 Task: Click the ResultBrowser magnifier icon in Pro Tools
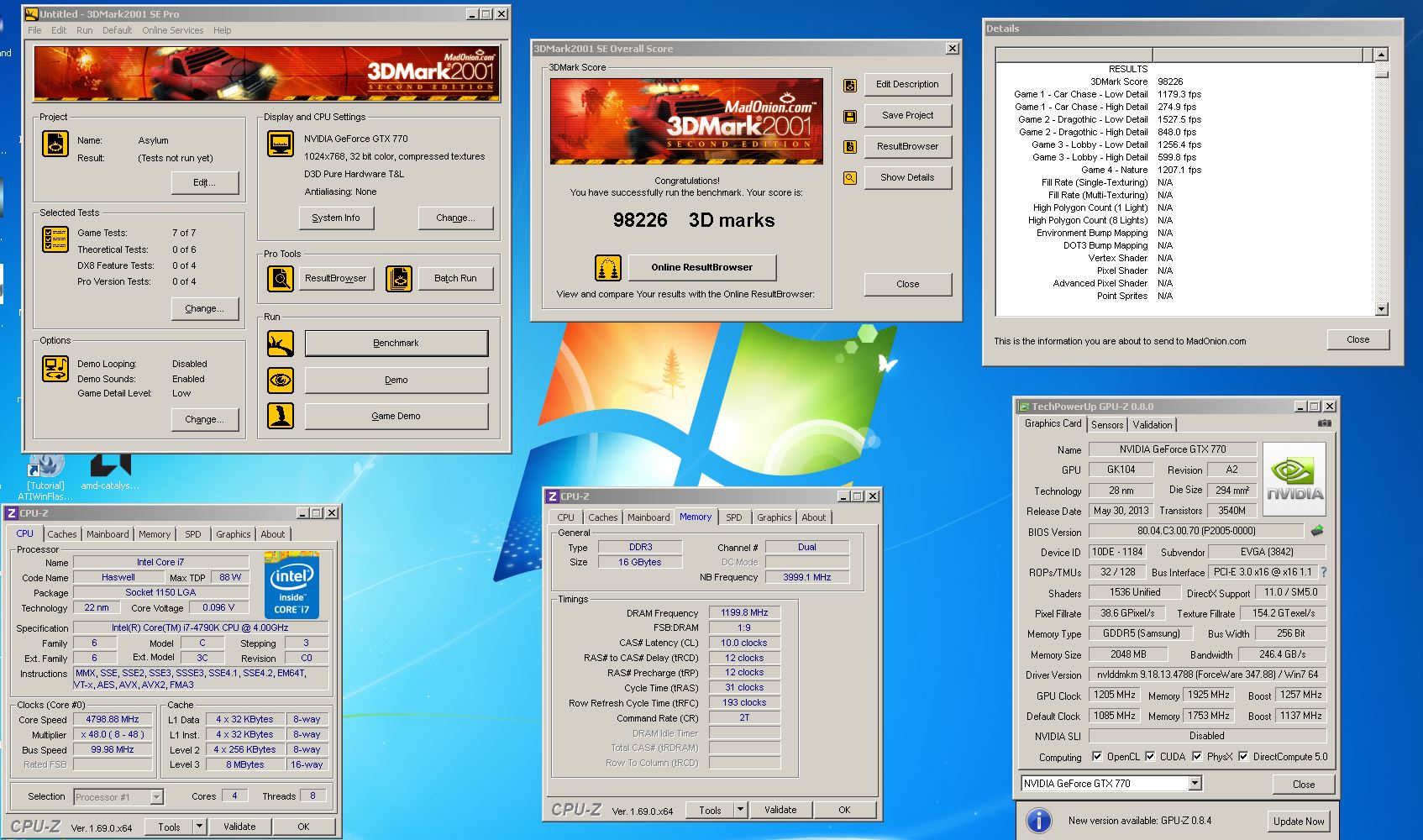281,278
